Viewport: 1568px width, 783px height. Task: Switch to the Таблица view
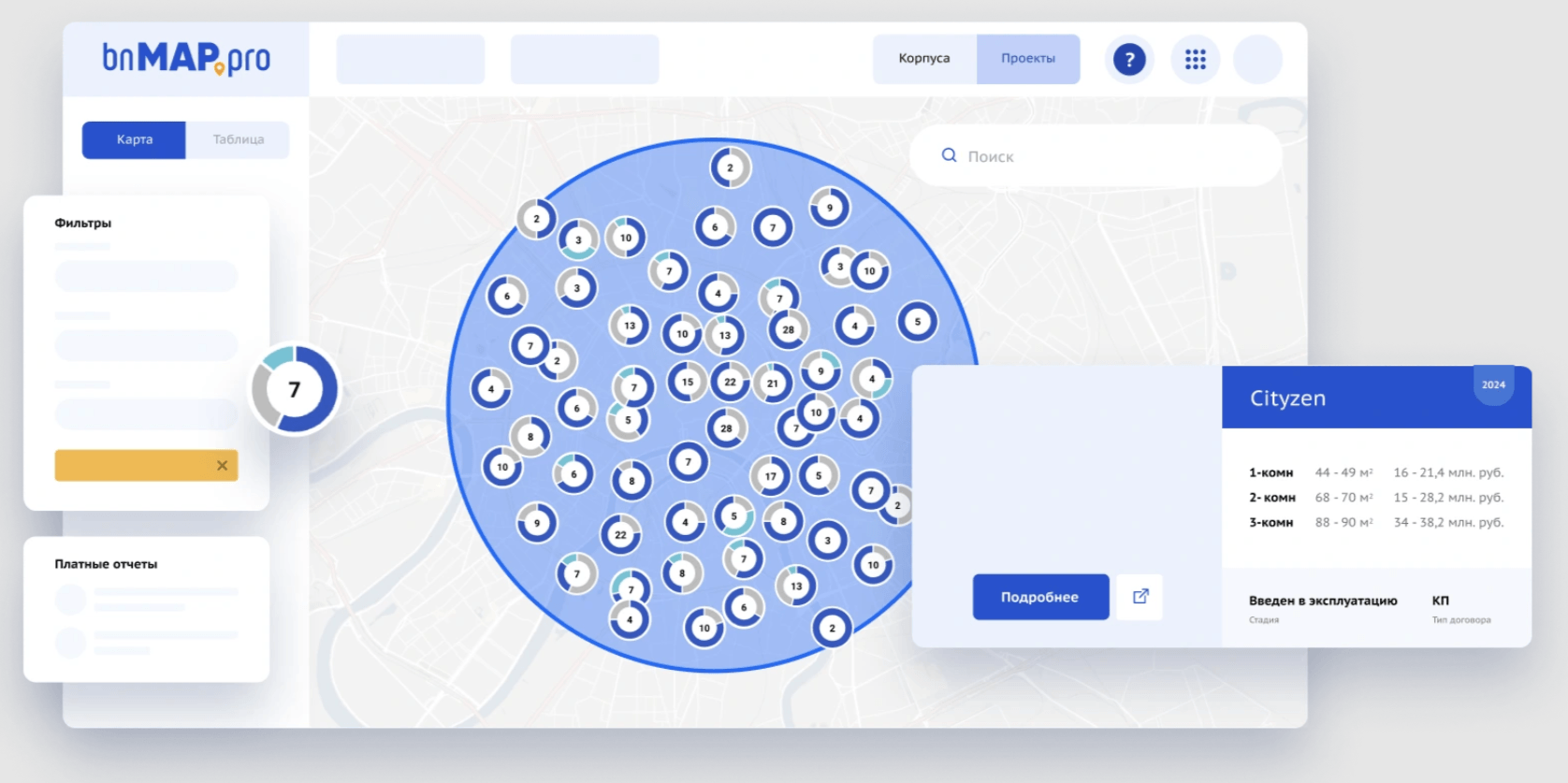pyautogui.click(x=238, y=139)
